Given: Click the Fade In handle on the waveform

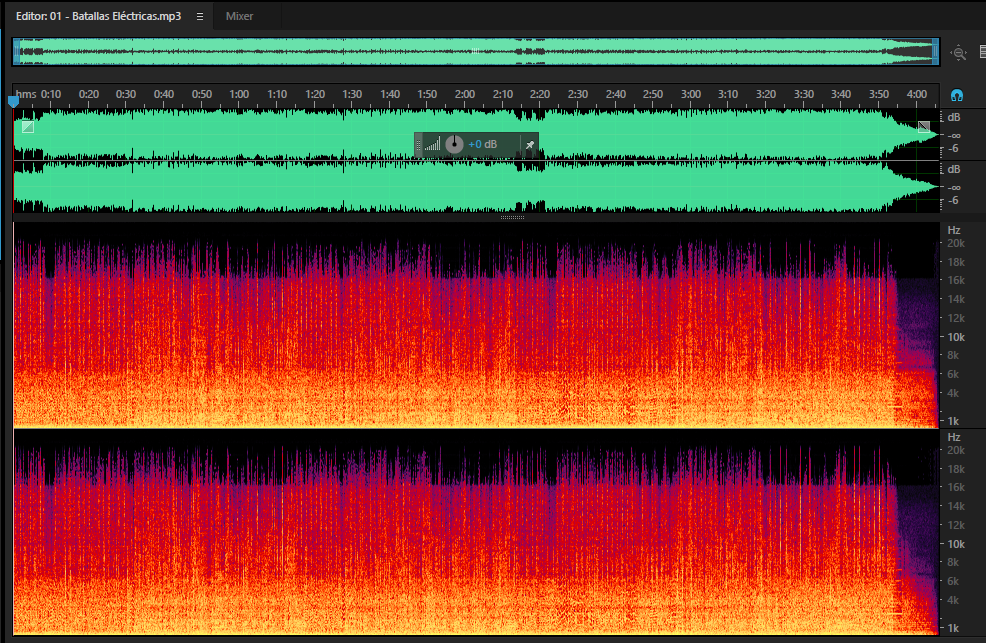Looking at the screenshot, I should point(28,127).
